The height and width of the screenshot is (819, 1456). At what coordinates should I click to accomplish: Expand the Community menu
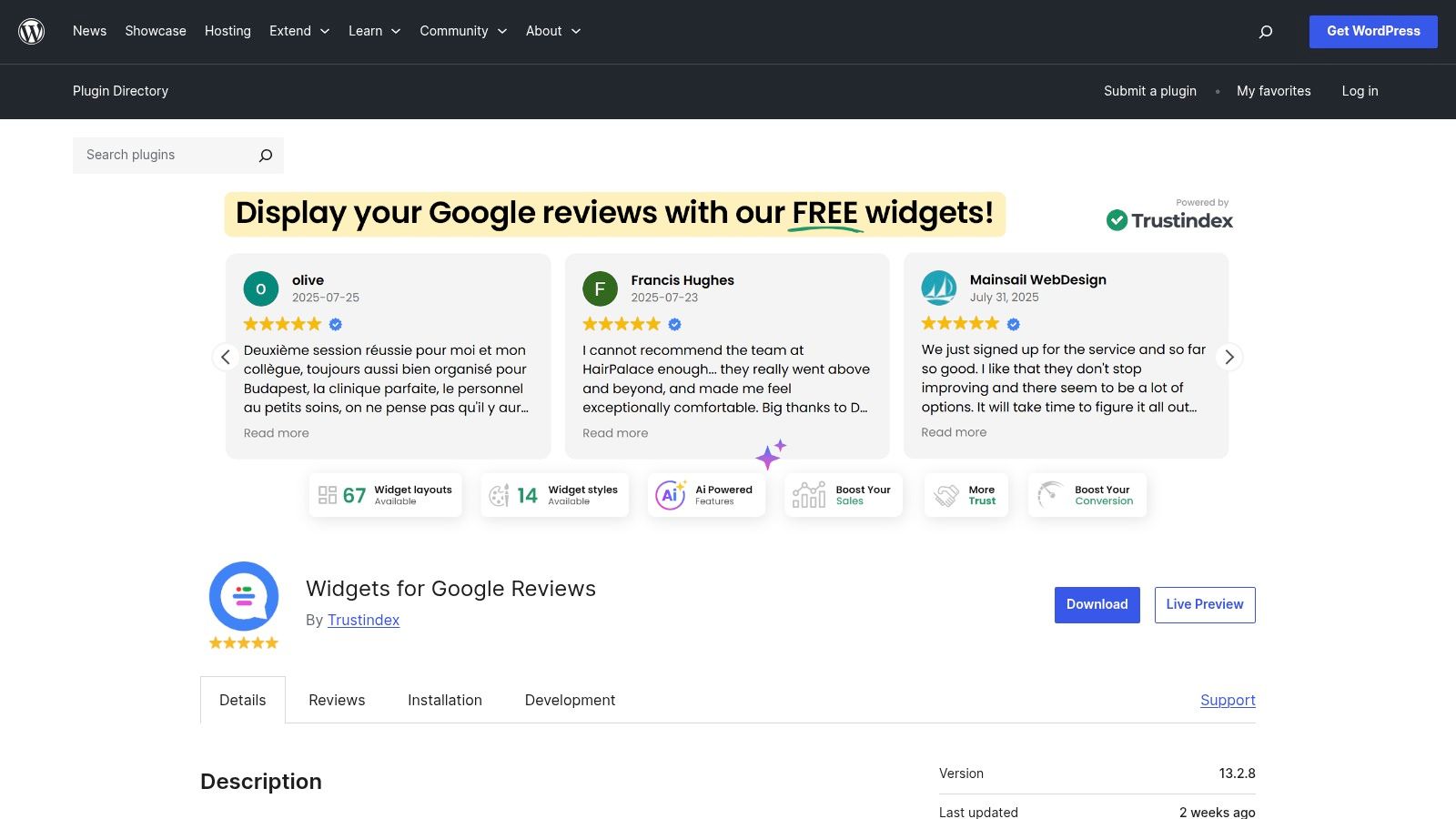click(463, 31)
